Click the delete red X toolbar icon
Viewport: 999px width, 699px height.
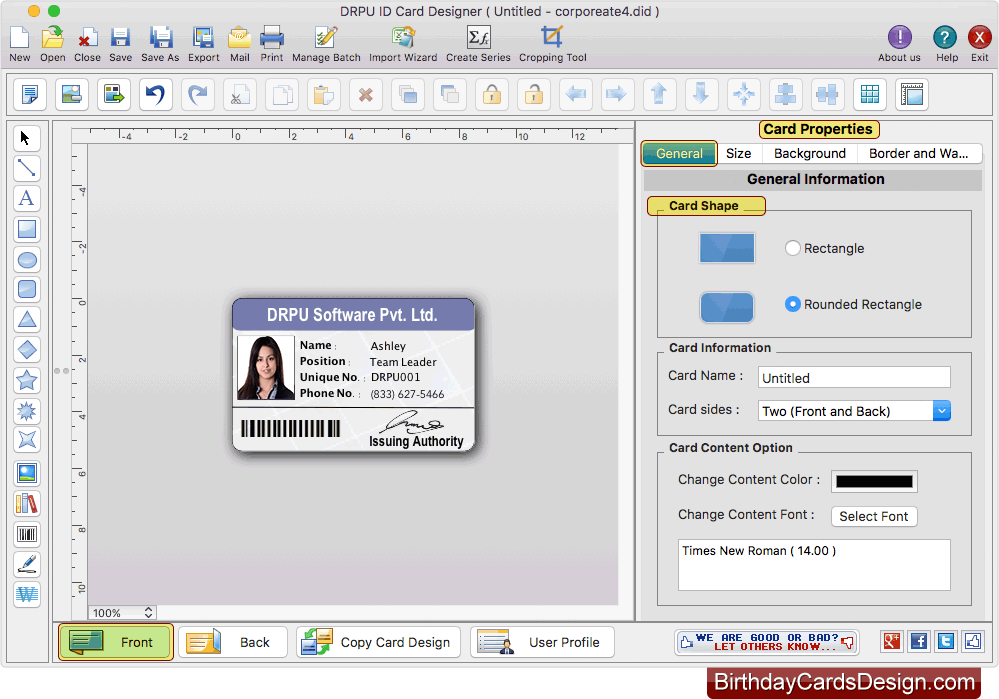pos(366,95)
